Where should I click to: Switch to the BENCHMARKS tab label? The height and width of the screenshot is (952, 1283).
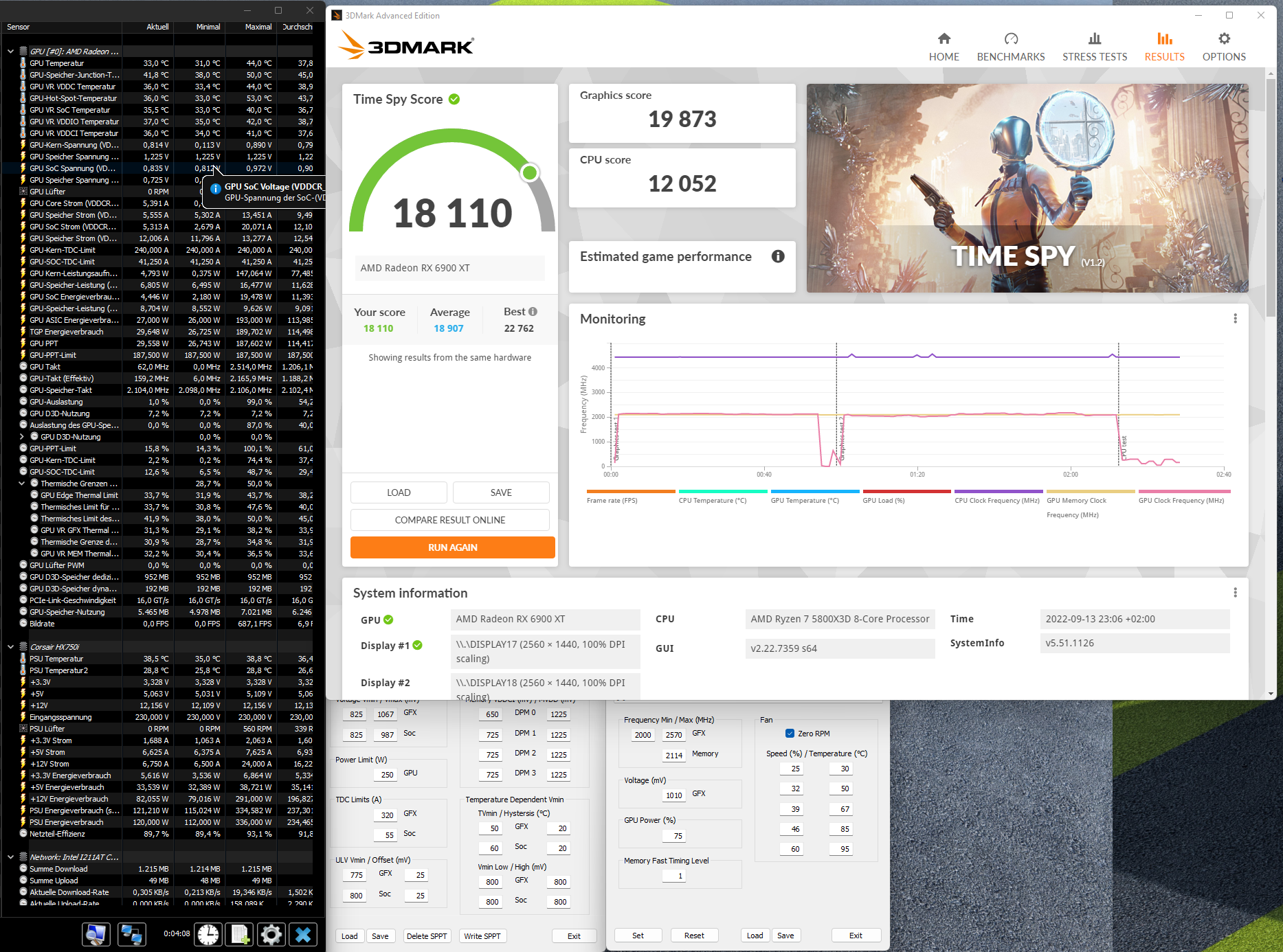(x=1011, y=57)
